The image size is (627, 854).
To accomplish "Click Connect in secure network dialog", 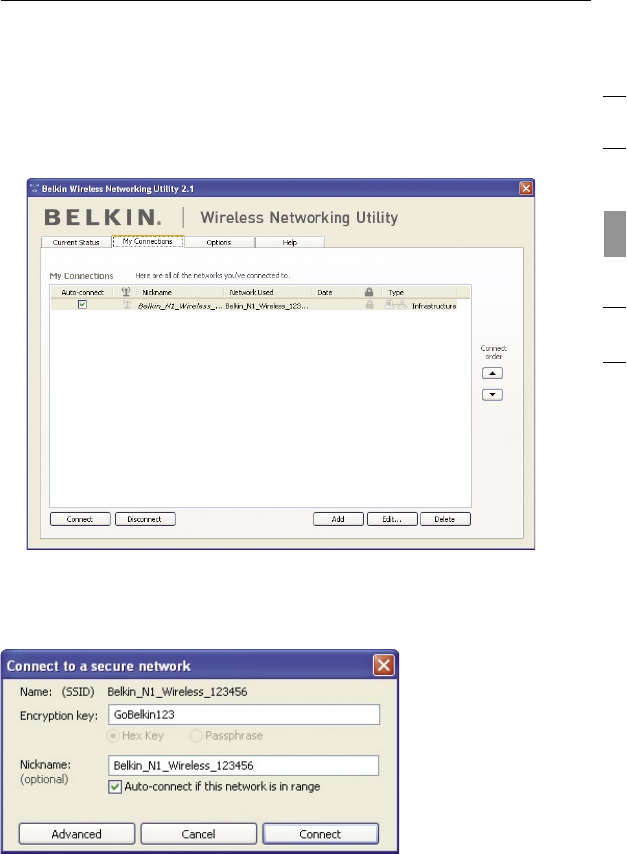I will pos(320,834).
